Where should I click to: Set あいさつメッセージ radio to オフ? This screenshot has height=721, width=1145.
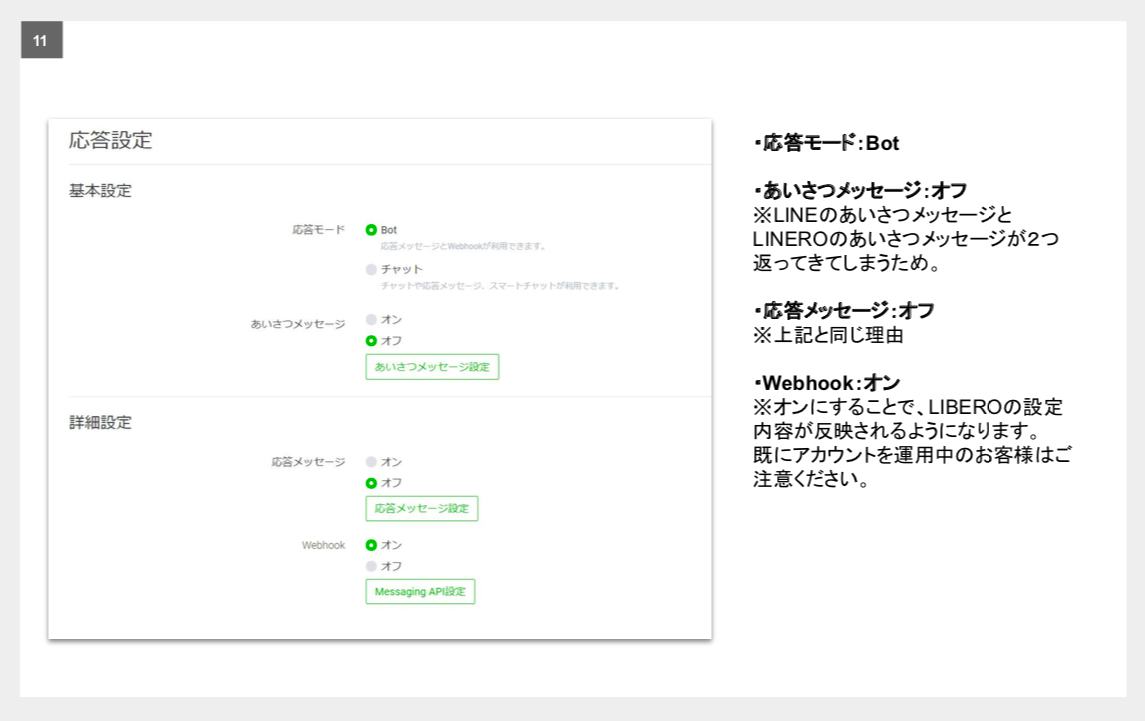[x=371, y=341]
